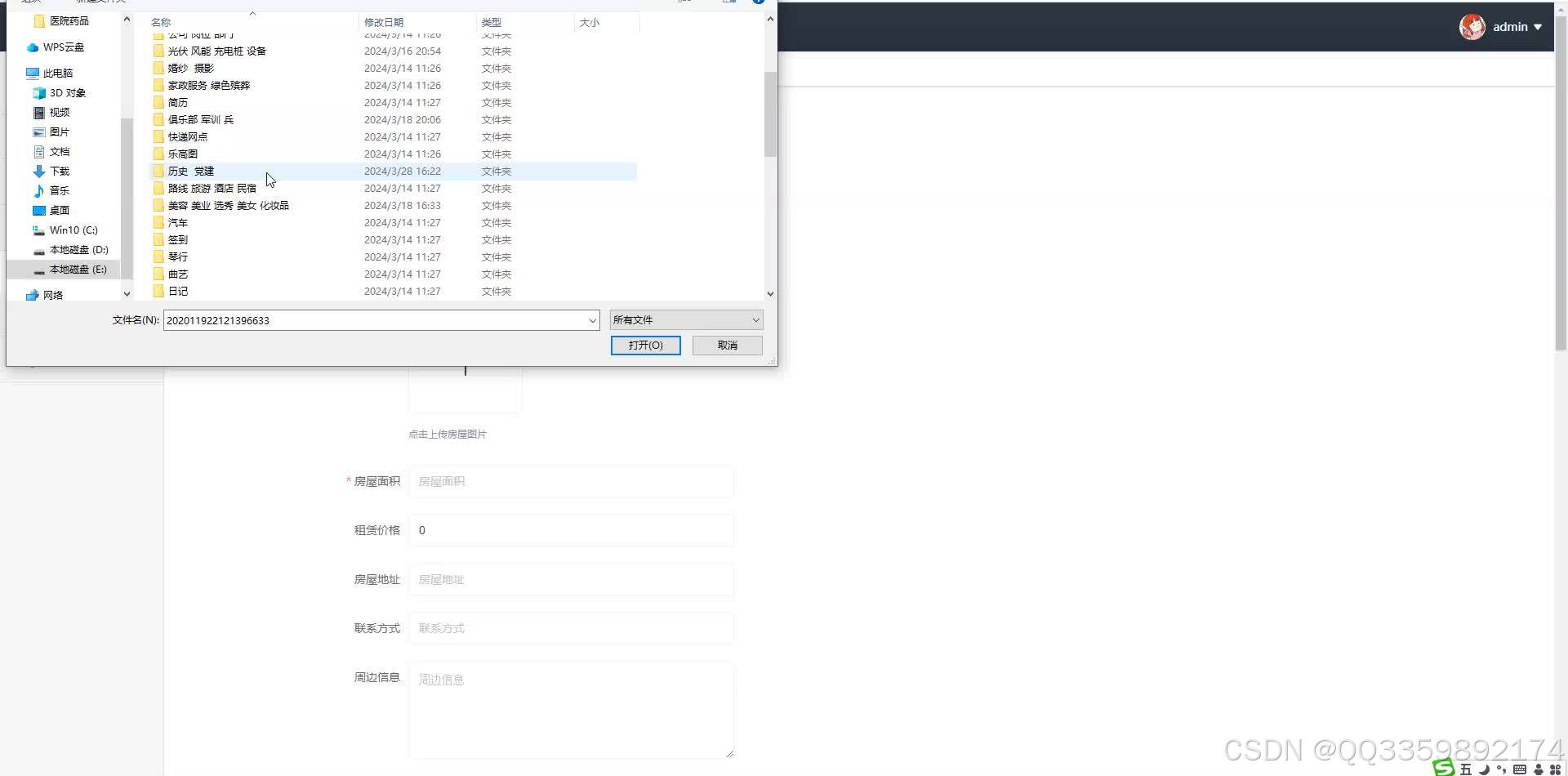The width and height of the screenshot is (1568, 776).
Task: Select the 简历 folder
Action: tap(177, 102)
